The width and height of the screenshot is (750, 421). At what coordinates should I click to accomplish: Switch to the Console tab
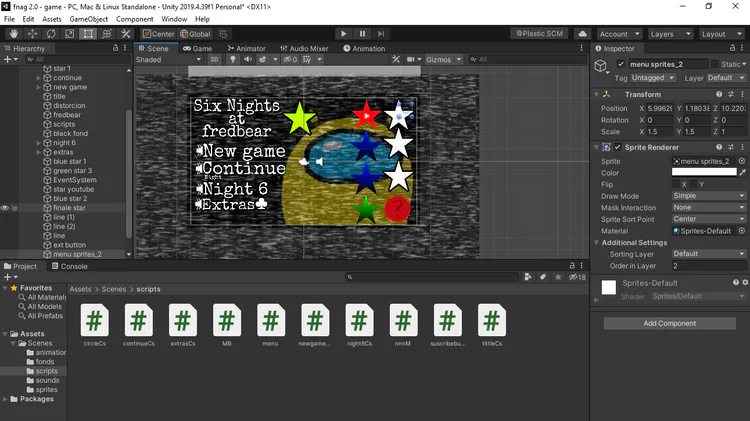coord(69,266)
